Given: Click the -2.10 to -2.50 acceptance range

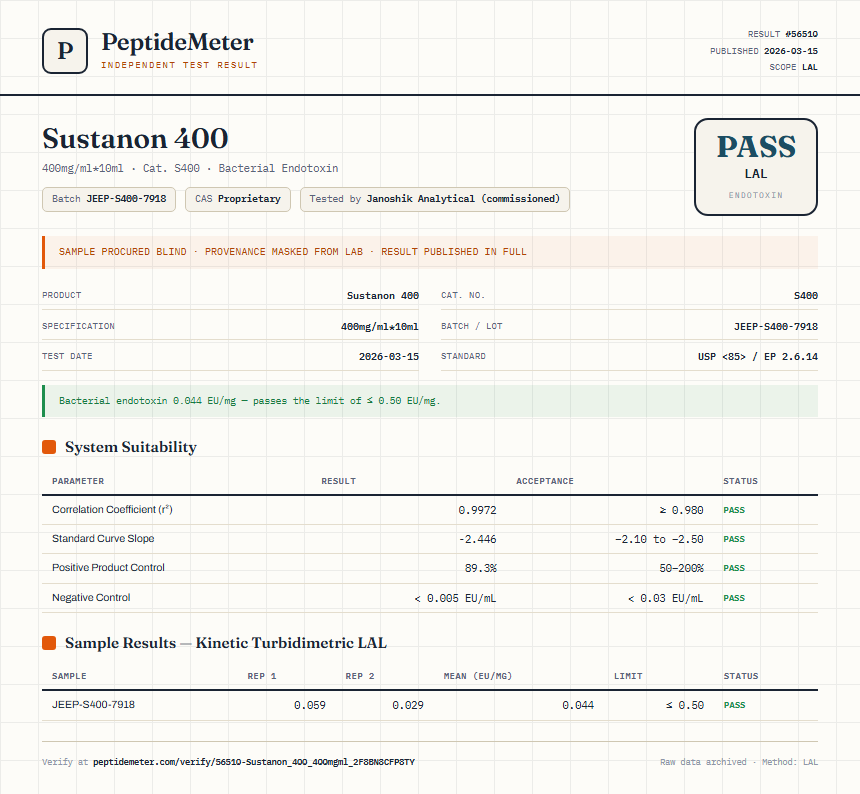Looking at the screenshot, I should tap(659, 539).
